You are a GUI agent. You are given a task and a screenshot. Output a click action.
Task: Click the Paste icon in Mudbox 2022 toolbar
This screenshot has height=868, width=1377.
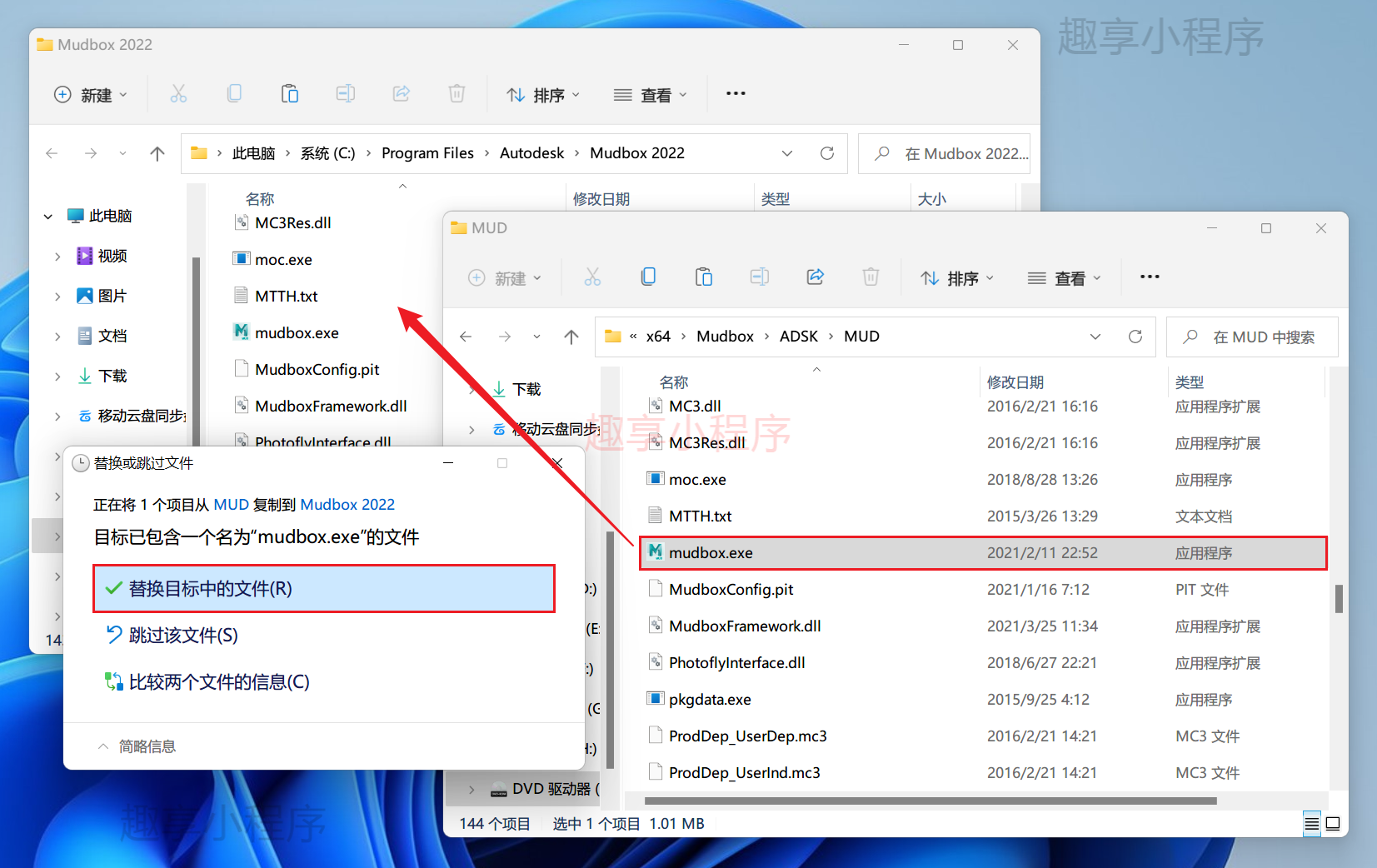coord(290,94)
